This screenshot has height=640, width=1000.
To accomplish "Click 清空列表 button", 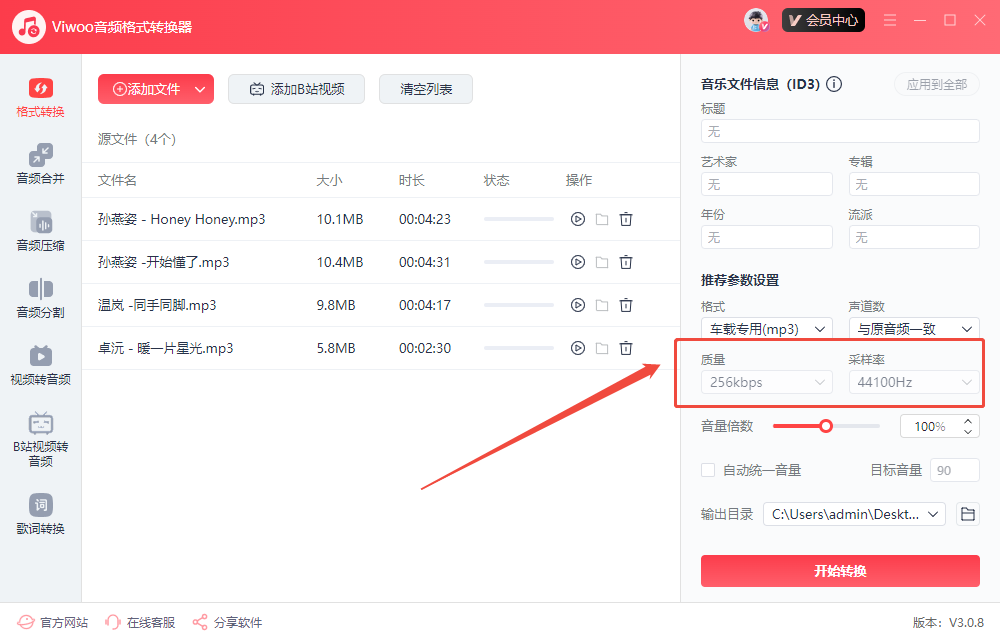I will pyautogui.click(x=426, y=89).
